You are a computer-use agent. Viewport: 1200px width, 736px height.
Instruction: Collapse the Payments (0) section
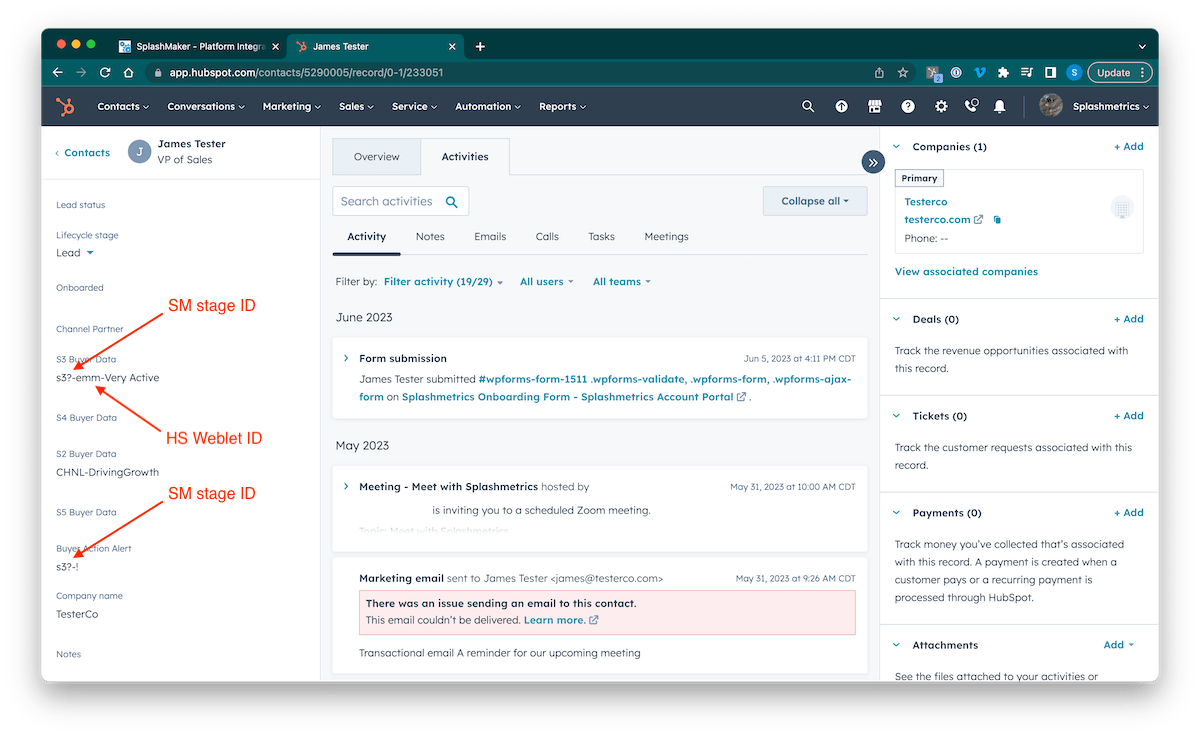coord(897,513)
